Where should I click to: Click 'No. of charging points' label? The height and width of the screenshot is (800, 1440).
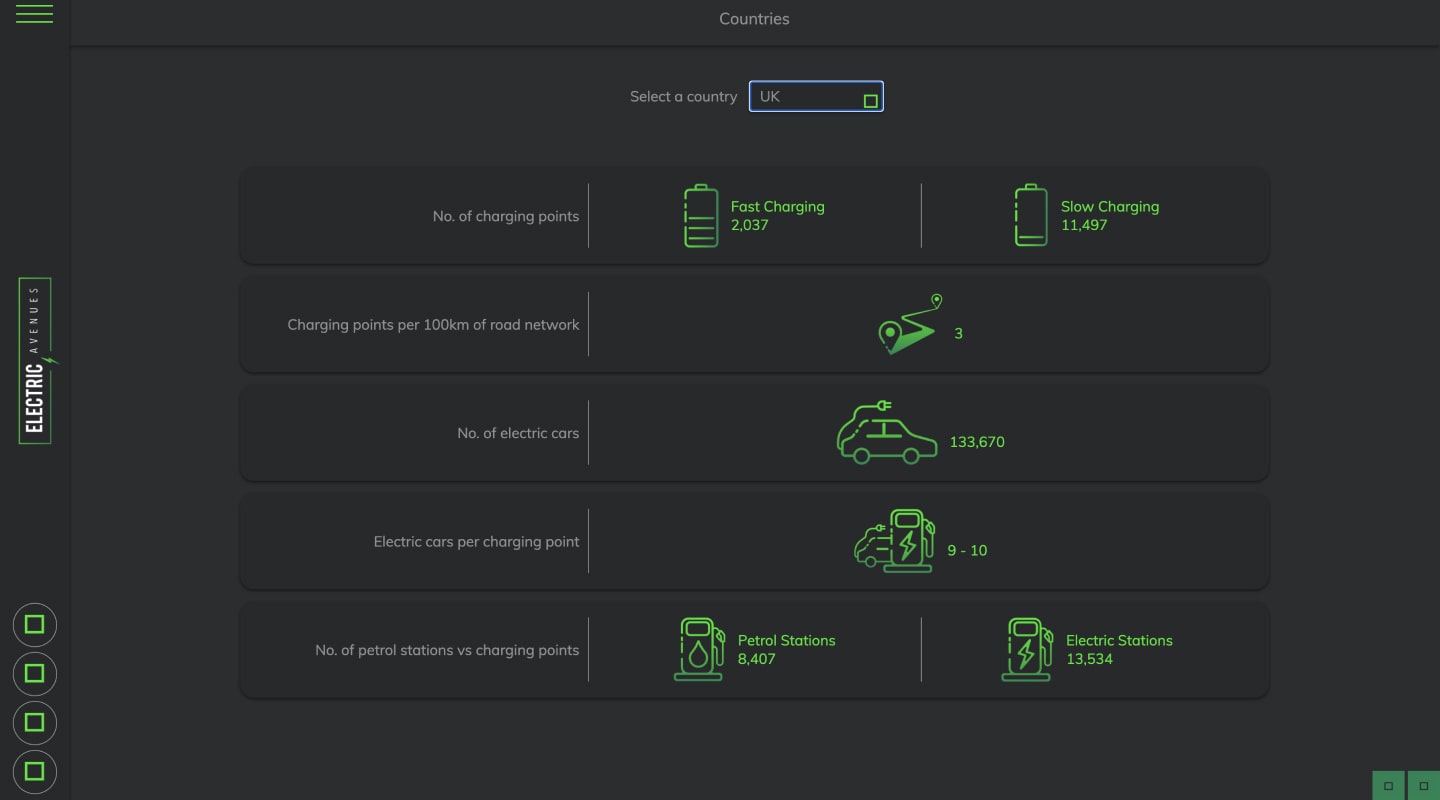pyautogui.click(x=506, y=216)
